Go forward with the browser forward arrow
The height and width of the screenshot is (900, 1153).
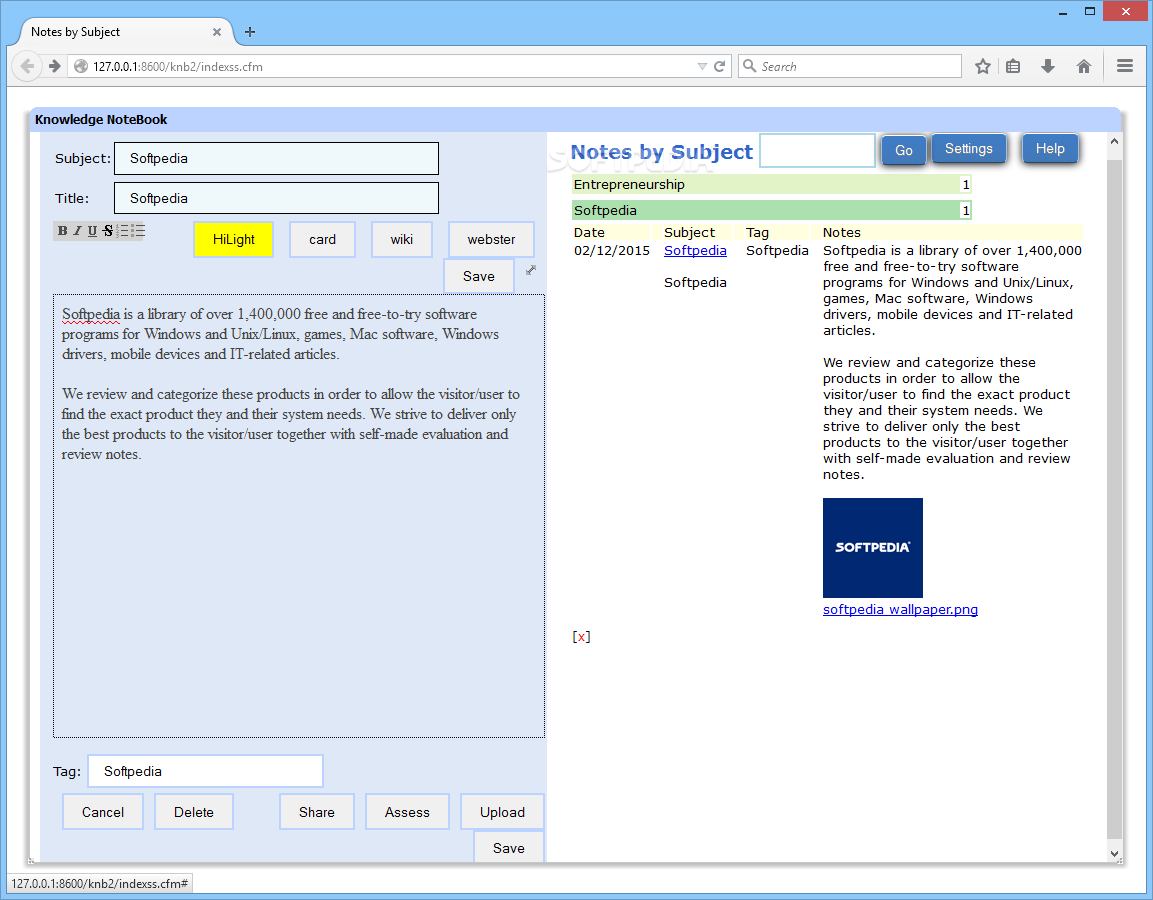point(54,66)
